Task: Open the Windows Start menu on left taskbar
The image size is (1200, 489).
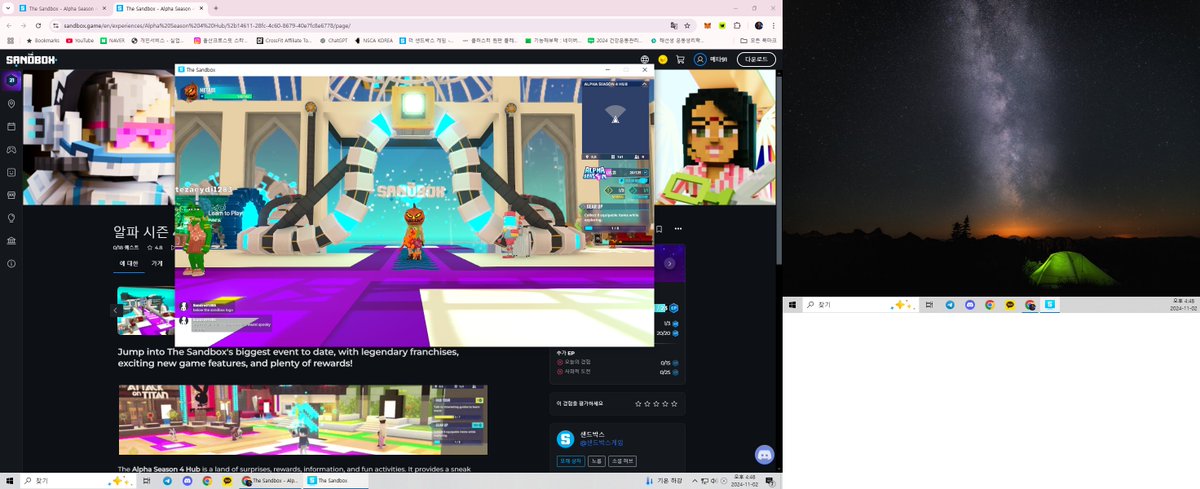Action: [10, 481]
